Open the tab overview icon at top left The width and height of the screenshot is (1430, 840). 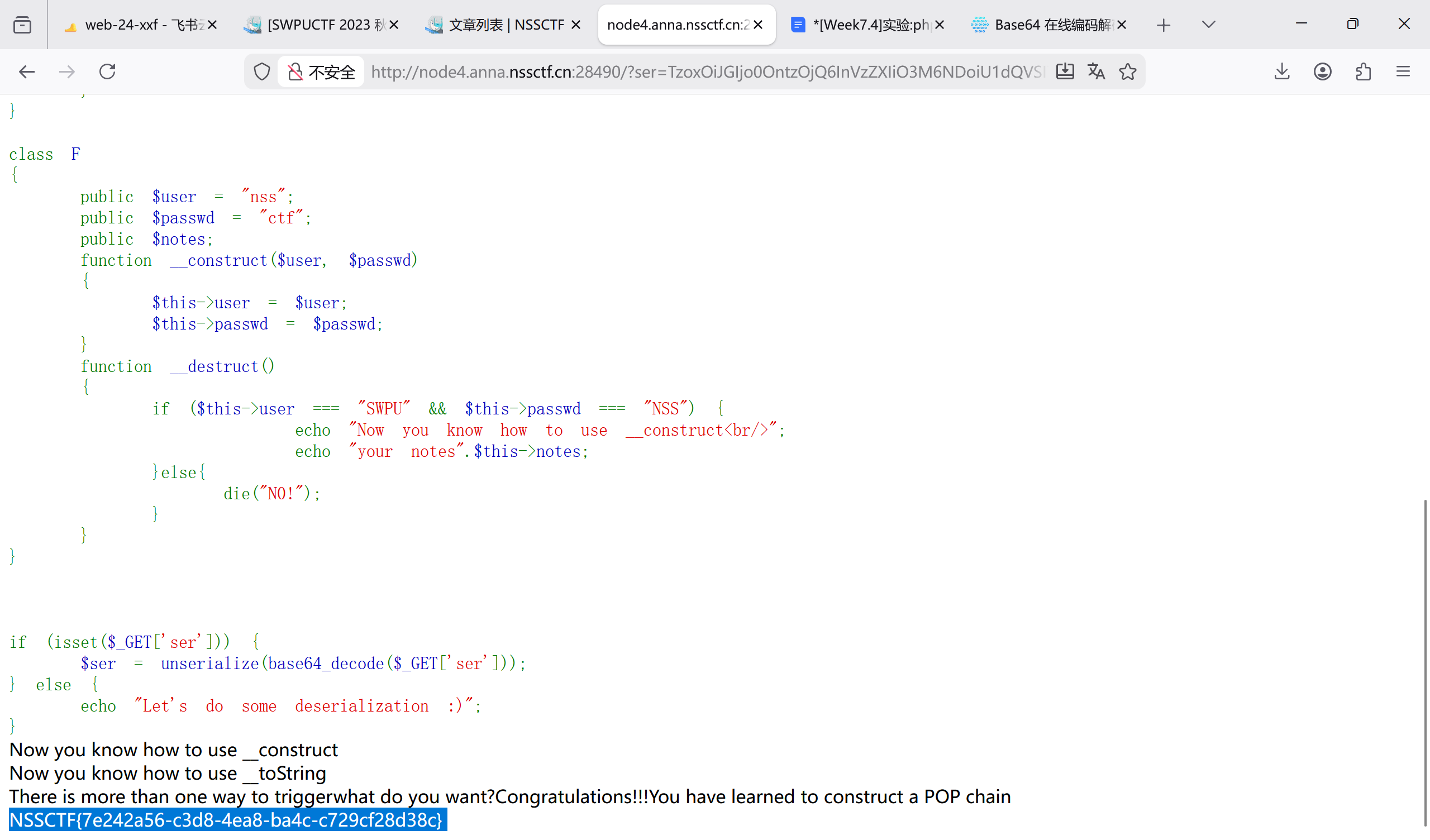point(22,25)
